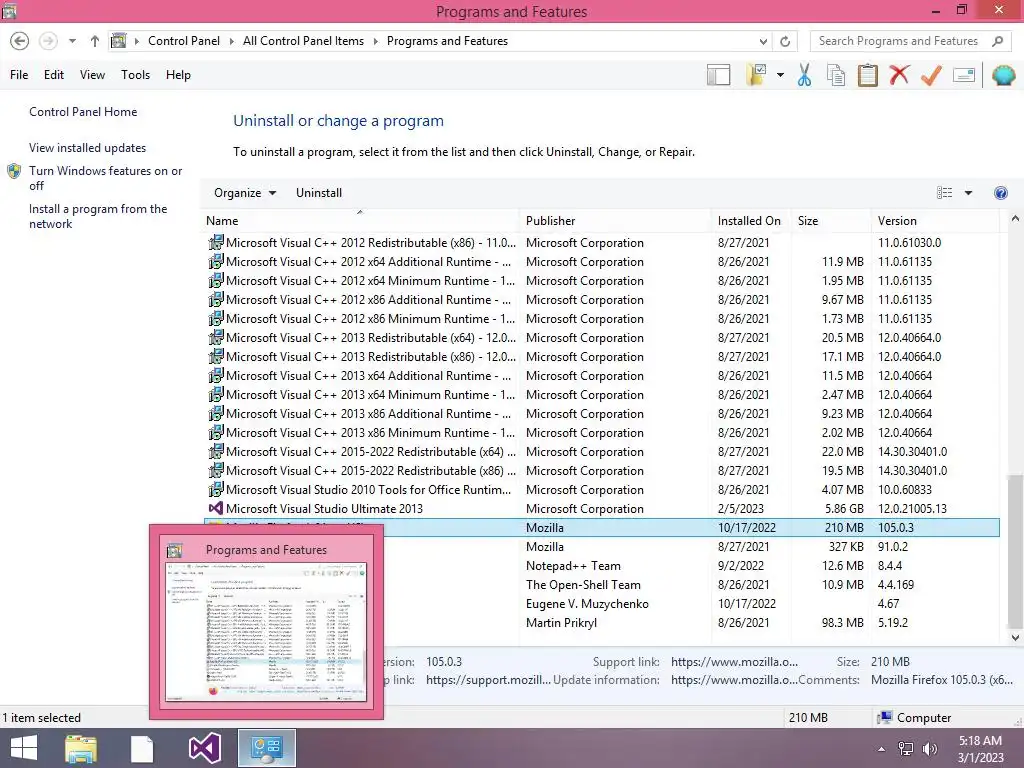Screen dimensions: 1024x768
Task: Toggle the navigation pane toolbar icon
Action: point(718,75)
